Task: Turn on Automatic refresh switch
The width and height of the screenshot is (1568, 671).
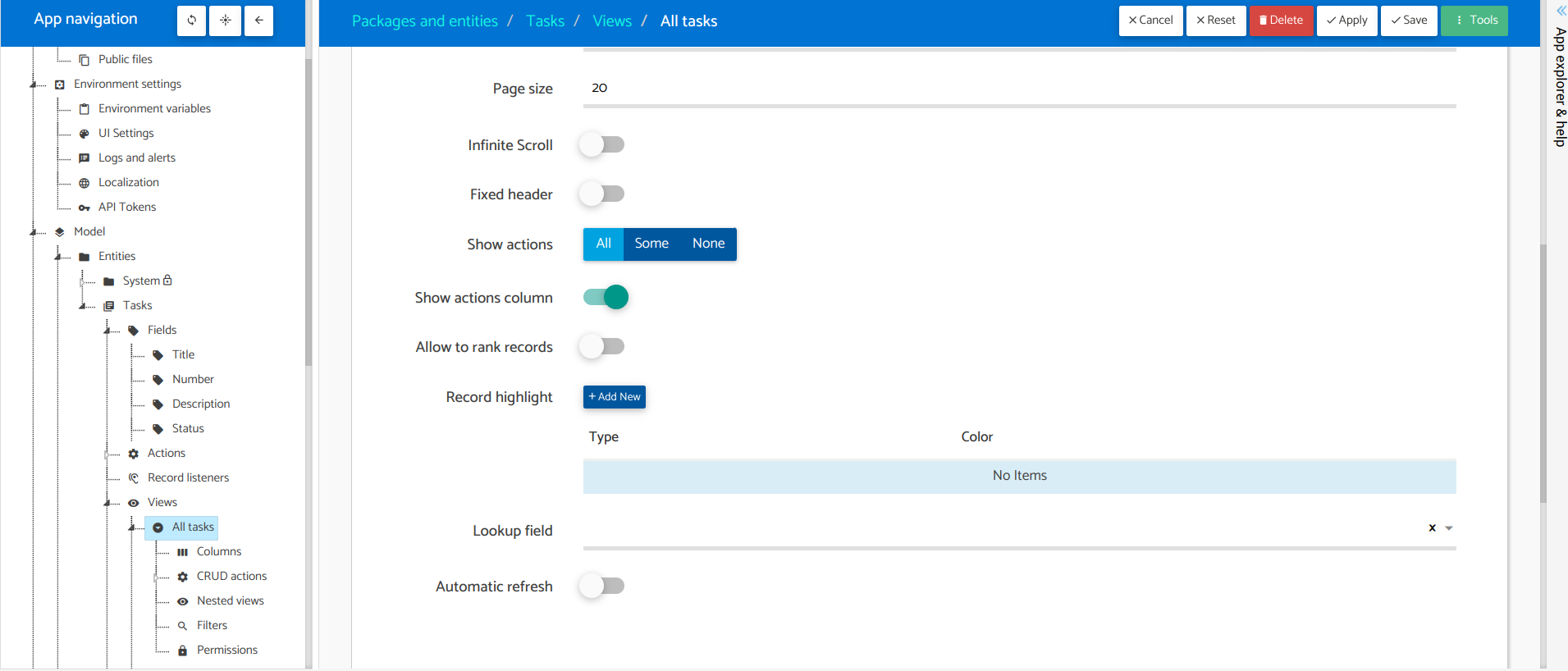Action: [602, 587]
